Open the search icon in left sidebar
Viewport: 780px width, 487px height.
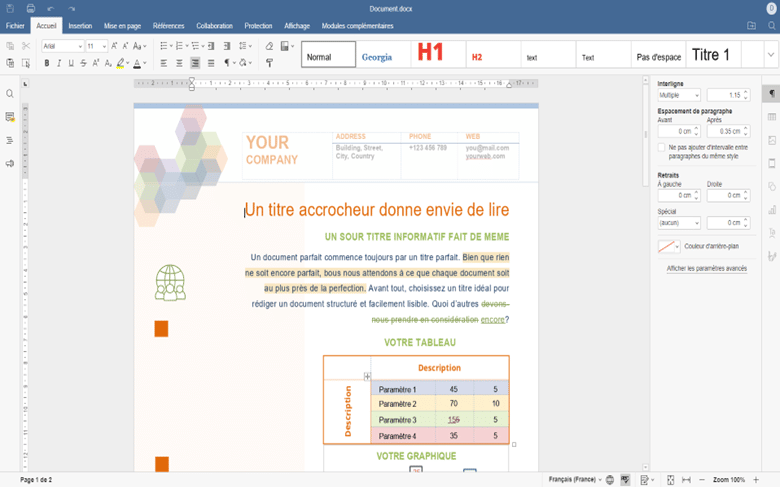[10, 94]
